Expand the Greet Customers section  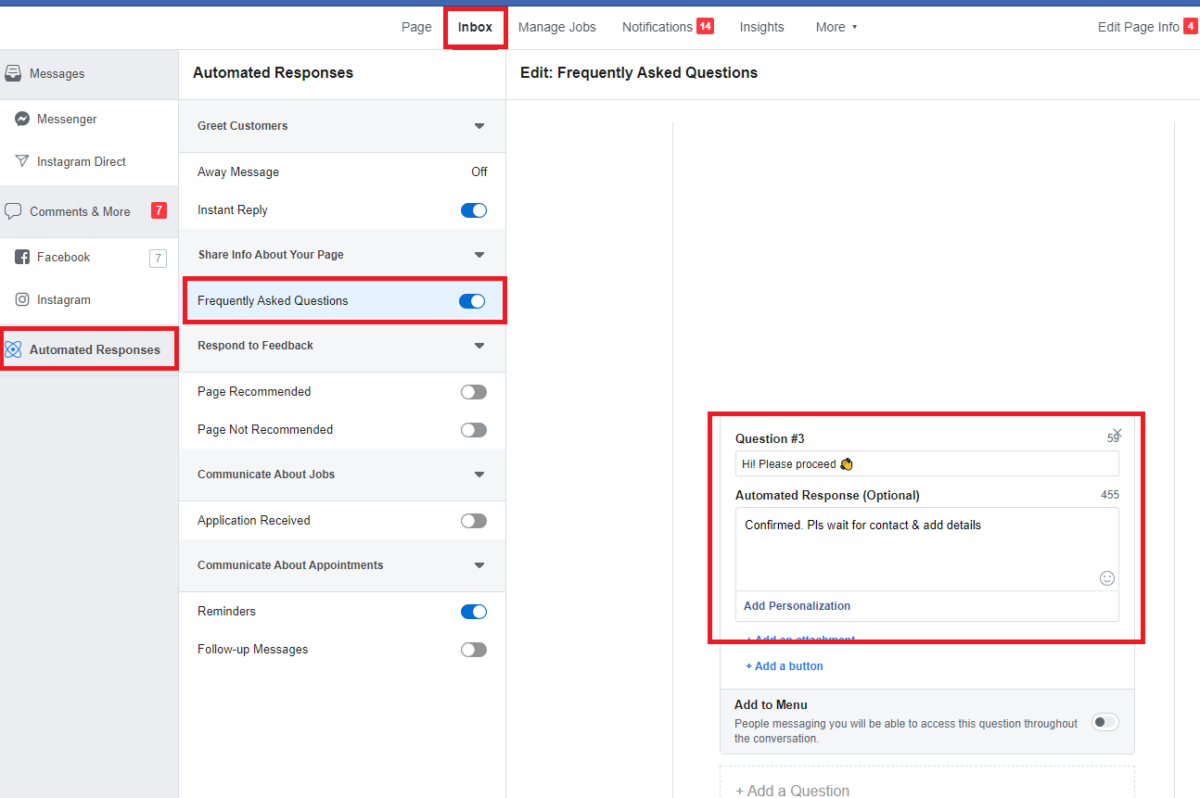point(479,126)
